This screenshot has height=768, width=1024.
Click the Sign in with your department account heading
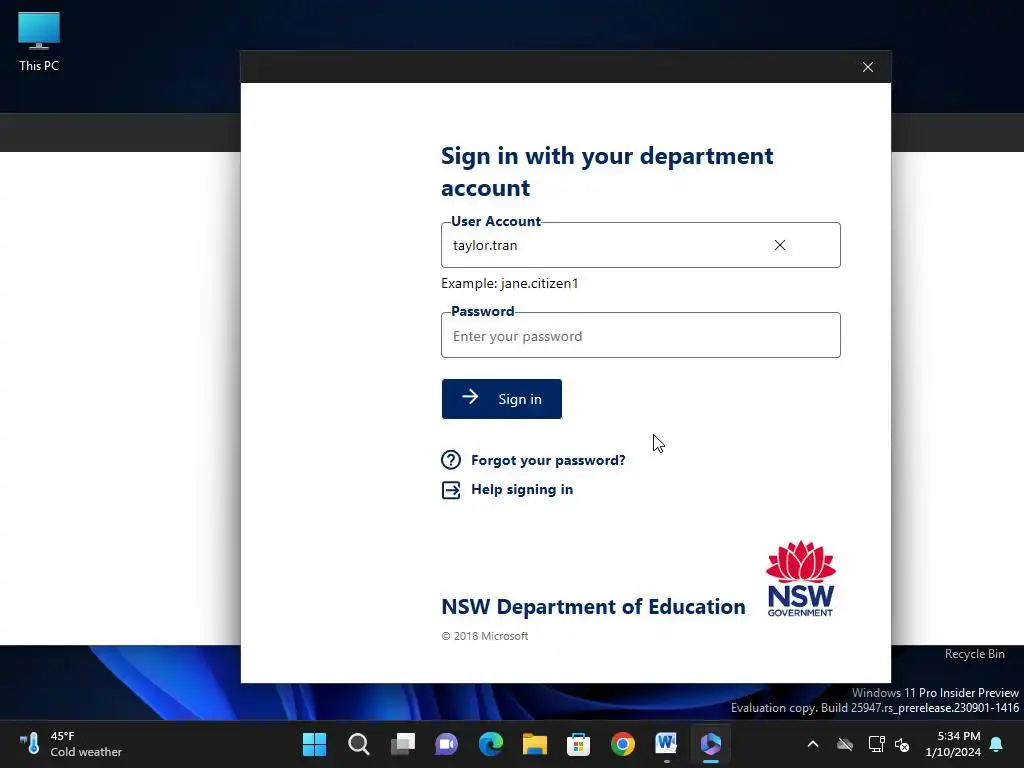(x=607, y=172)
